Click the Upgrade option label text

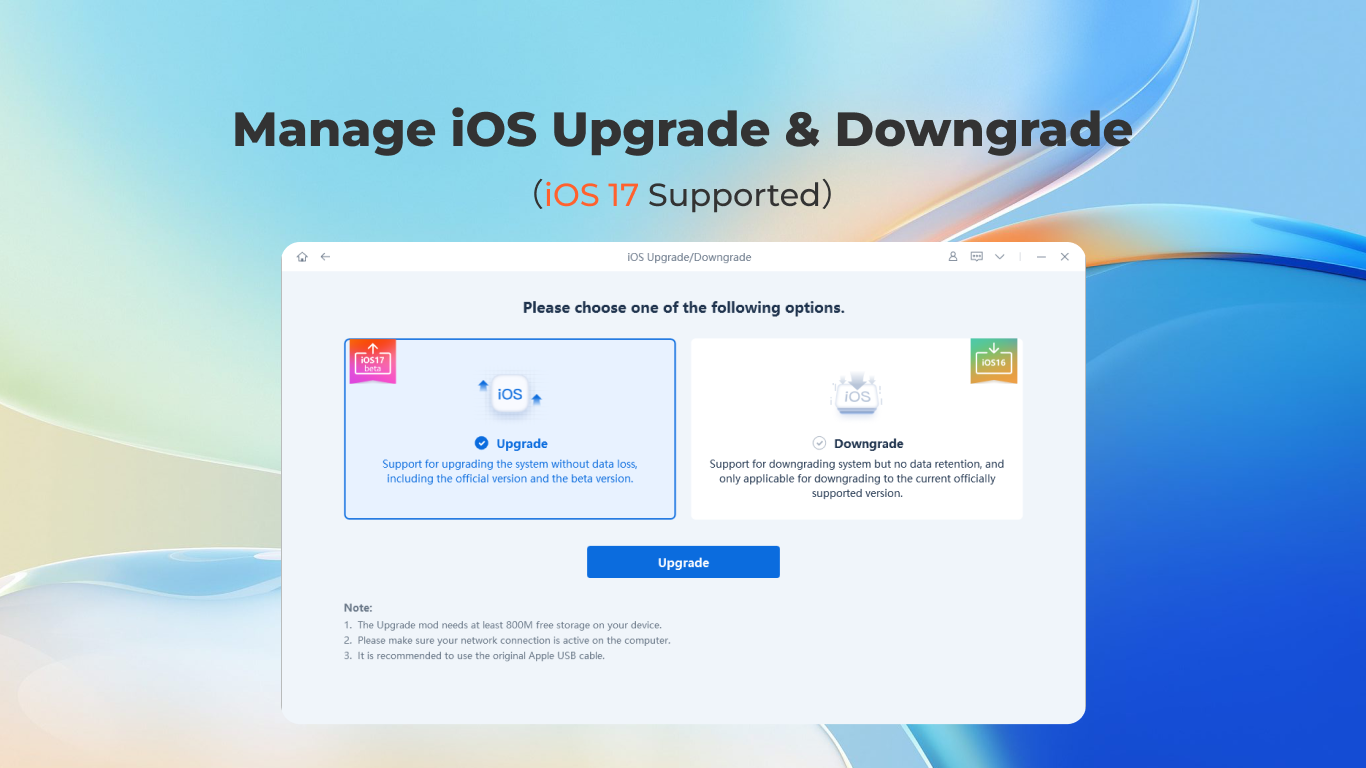pyautogui.click(x=522, y=443)
